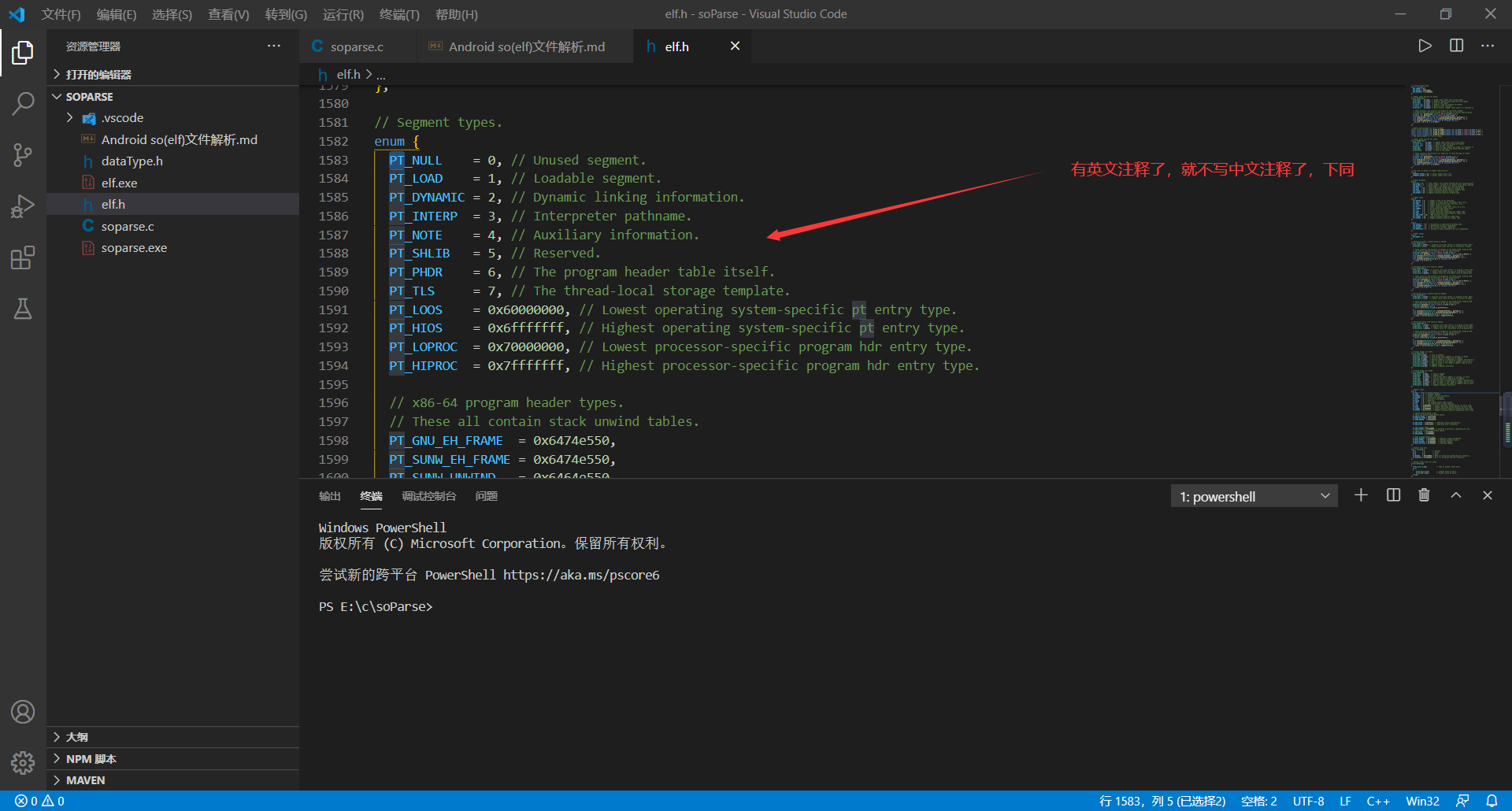This screenshot has height=811, width=1512.
Task: Show the Problems panel tab
Action: click(487, 496)
